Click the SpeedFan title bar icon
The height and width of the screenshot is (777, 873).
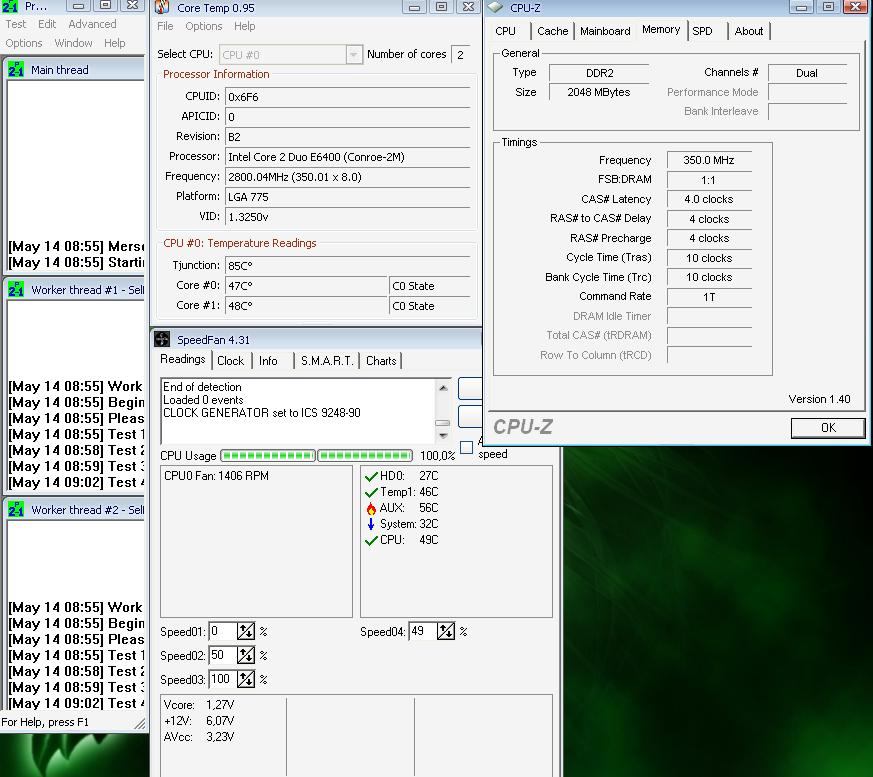point(162,339)
